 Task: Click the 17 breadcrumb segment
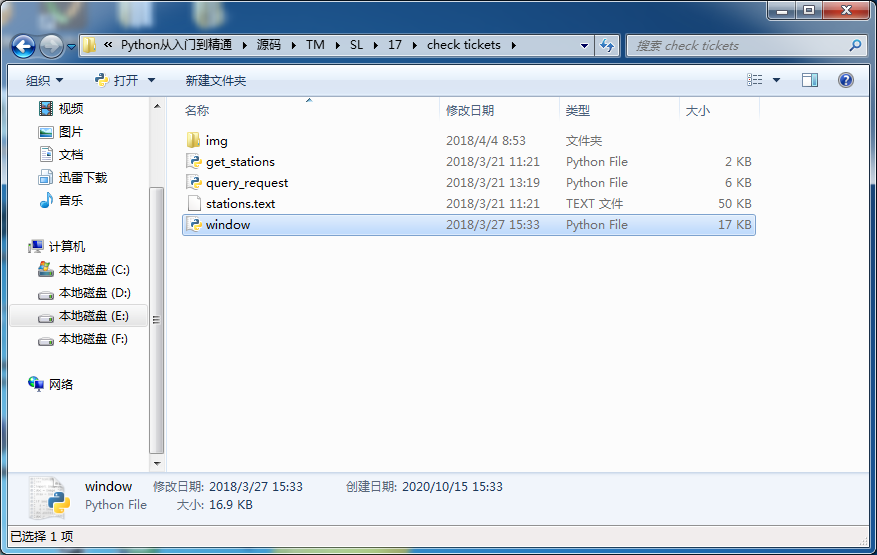pos(395,45)
